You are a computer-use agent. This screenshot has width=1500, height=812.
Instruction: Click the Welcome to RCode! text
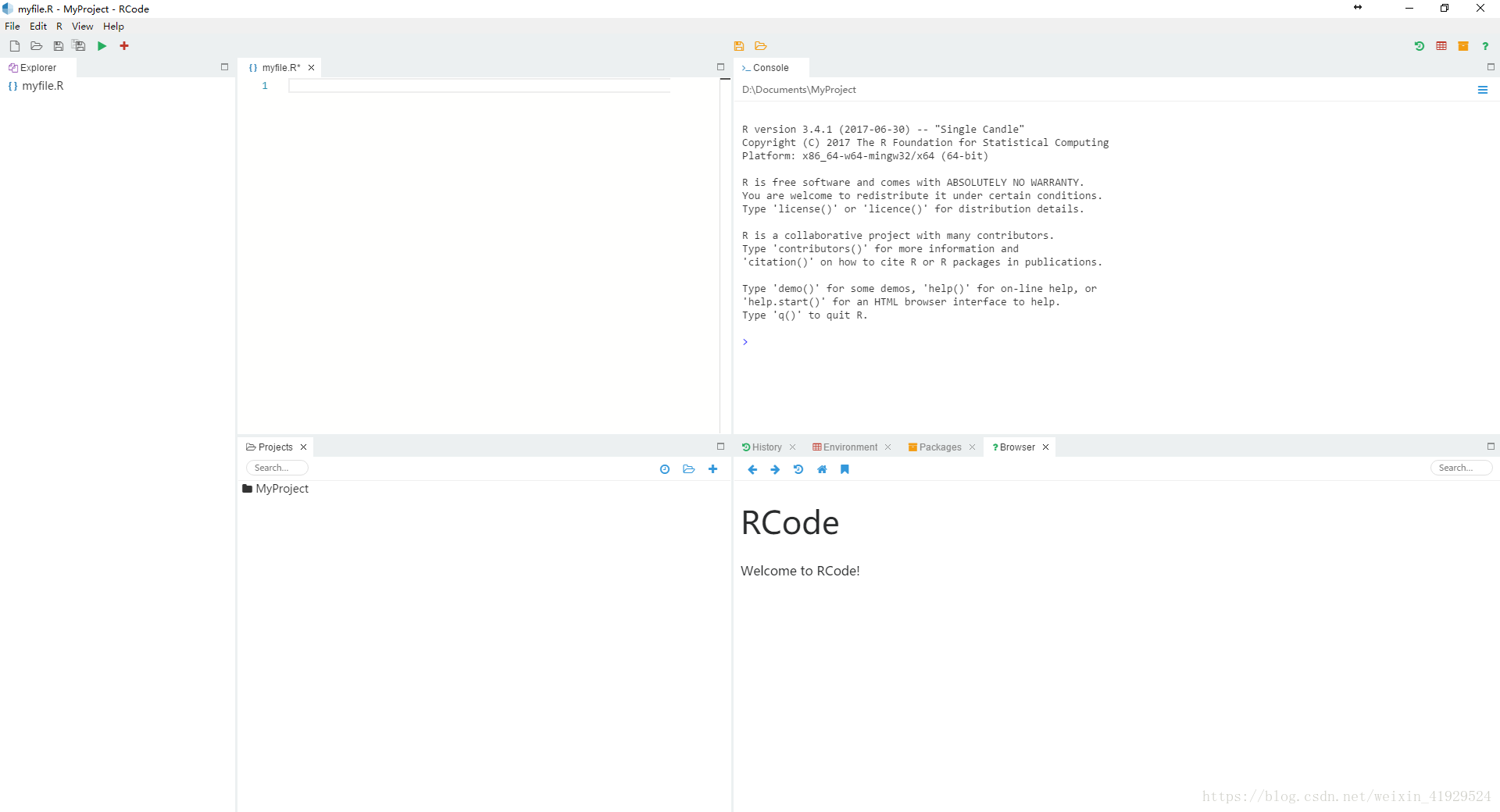tap(800, 571)
